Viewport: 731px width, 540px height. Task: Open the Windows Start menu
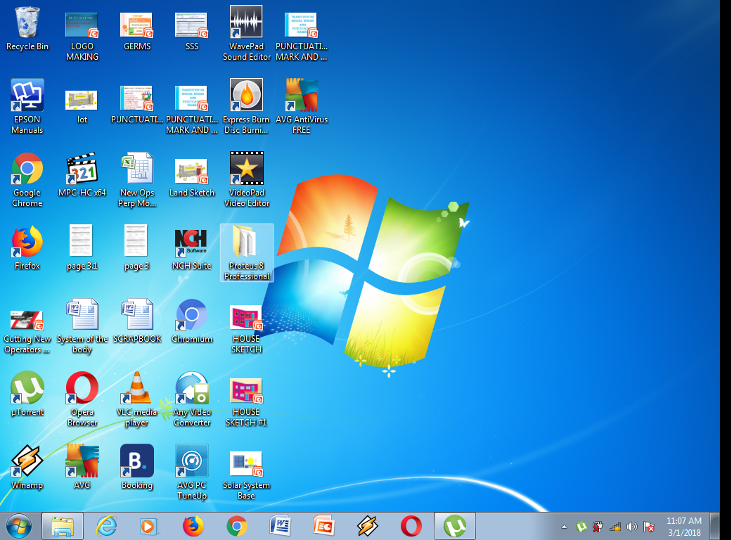(18, 526)
